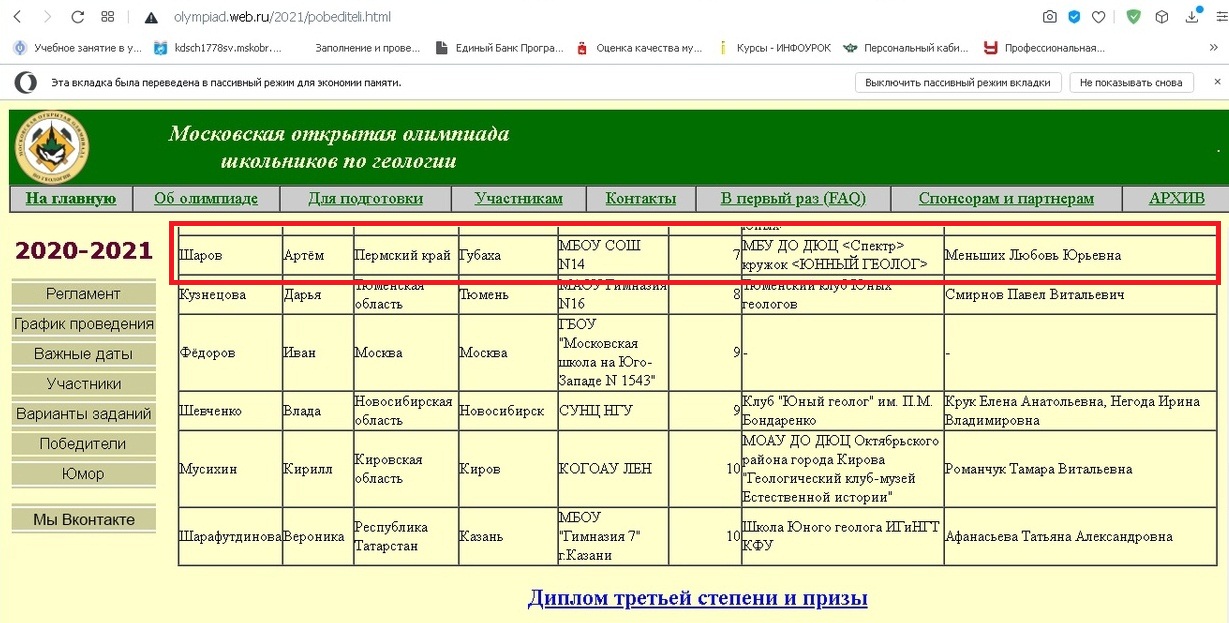1229x623 pixels.
Task: Click 'Выключить пассивный режим вкладки' button
Action: point(958,83)
